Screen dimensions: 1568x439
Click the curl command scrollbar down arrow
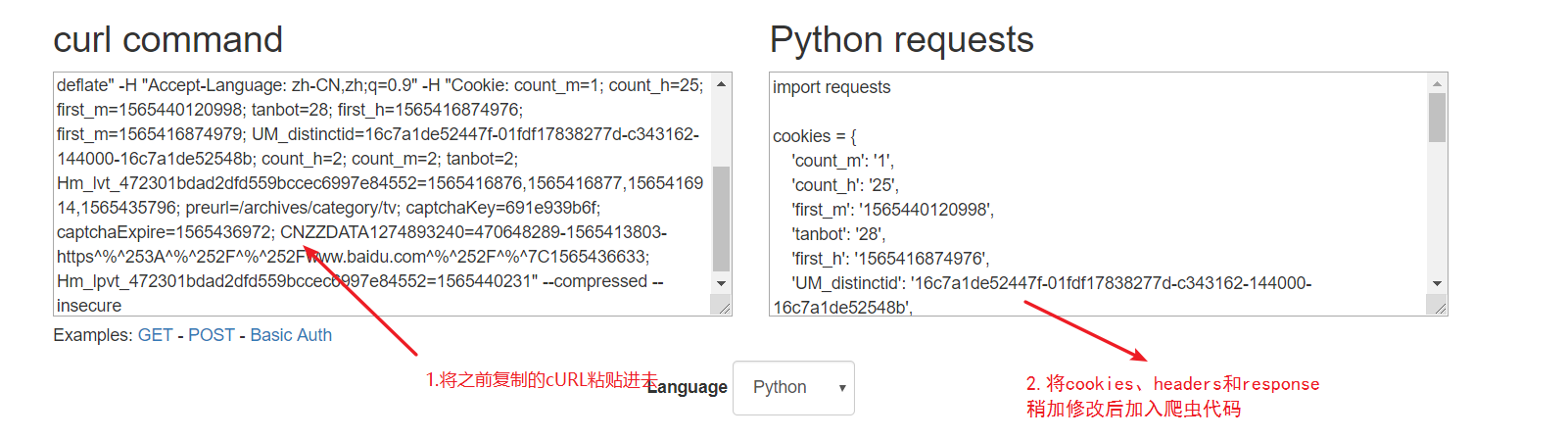(x=722, y=283)
